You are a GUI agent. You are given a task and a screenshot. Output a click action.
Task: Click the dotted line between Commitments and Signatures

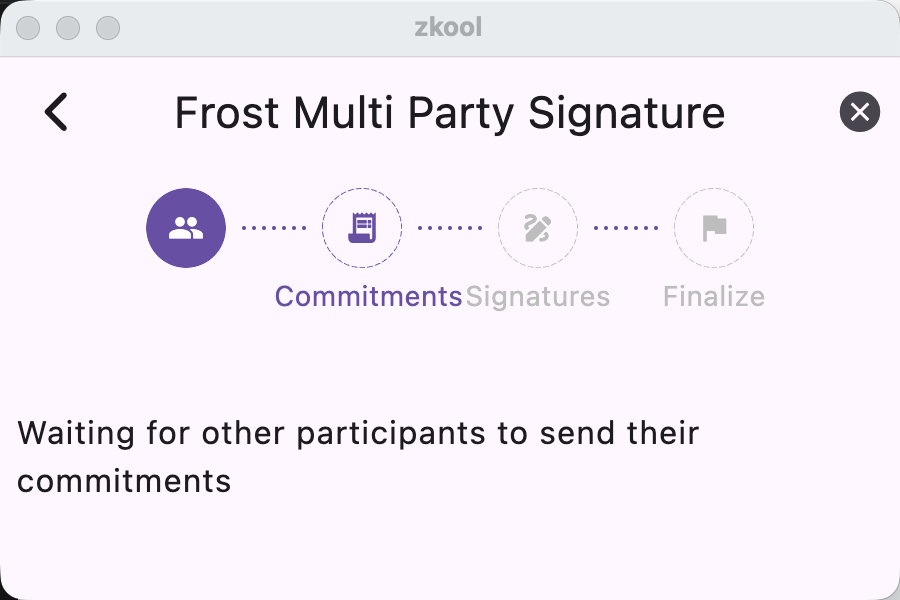[x=450, y=228]
